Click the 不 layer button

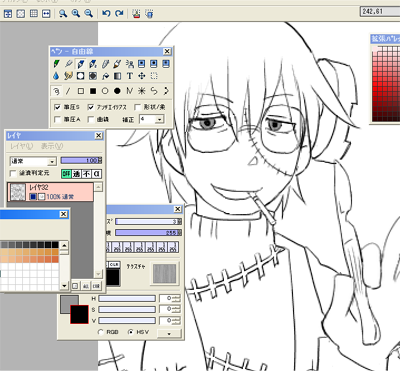point(87,174)
